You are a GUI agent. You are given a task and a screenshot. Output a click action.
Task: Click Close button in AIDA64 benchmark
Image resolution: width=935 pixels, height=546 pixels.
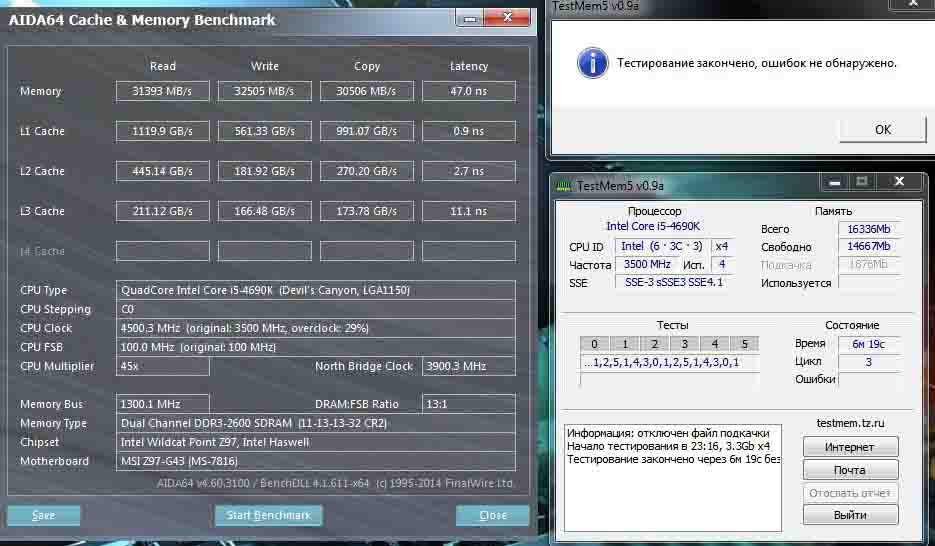pos(493,515)
